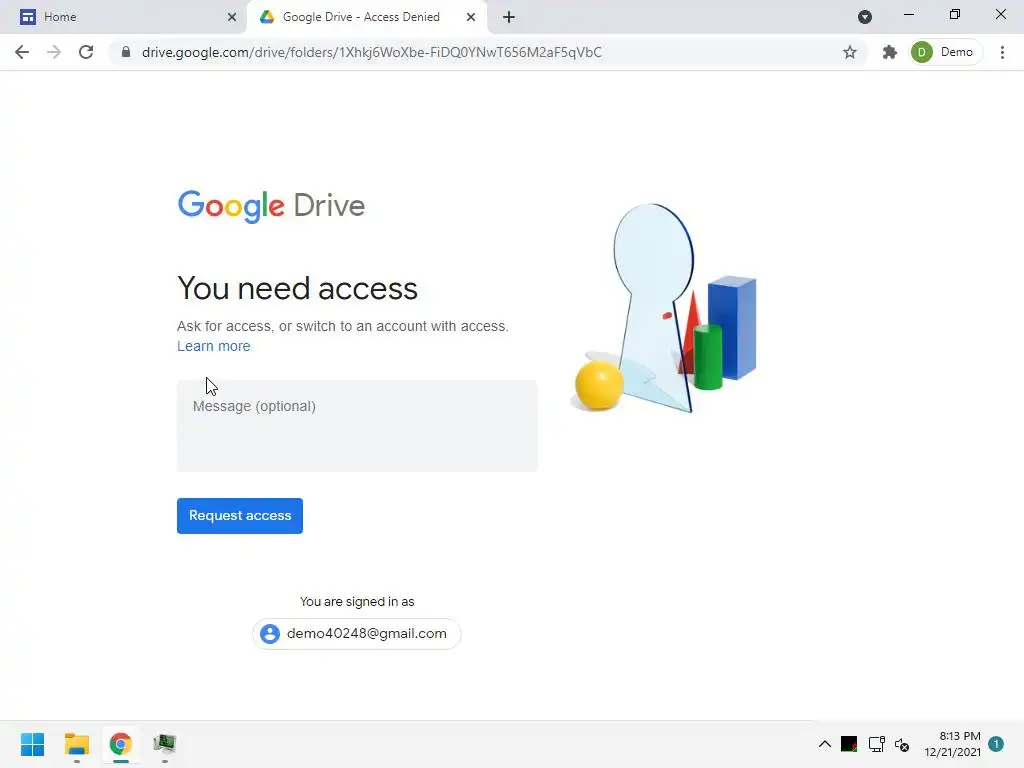Click the Google Drive logo
1024x768 pixels.
coord(271,206)
